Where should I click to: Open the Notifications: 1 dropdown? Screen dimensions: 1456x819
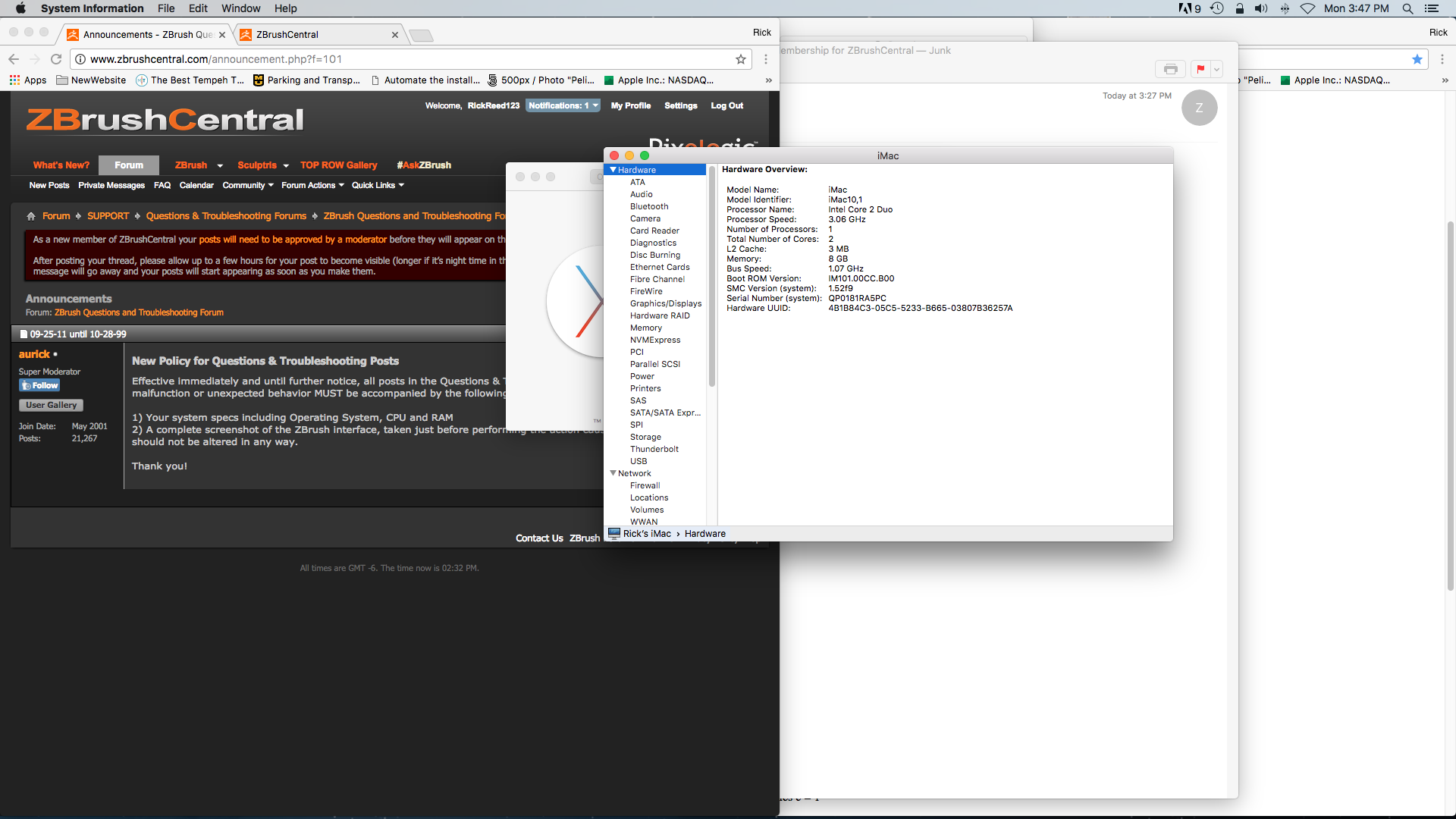[563, 105]
